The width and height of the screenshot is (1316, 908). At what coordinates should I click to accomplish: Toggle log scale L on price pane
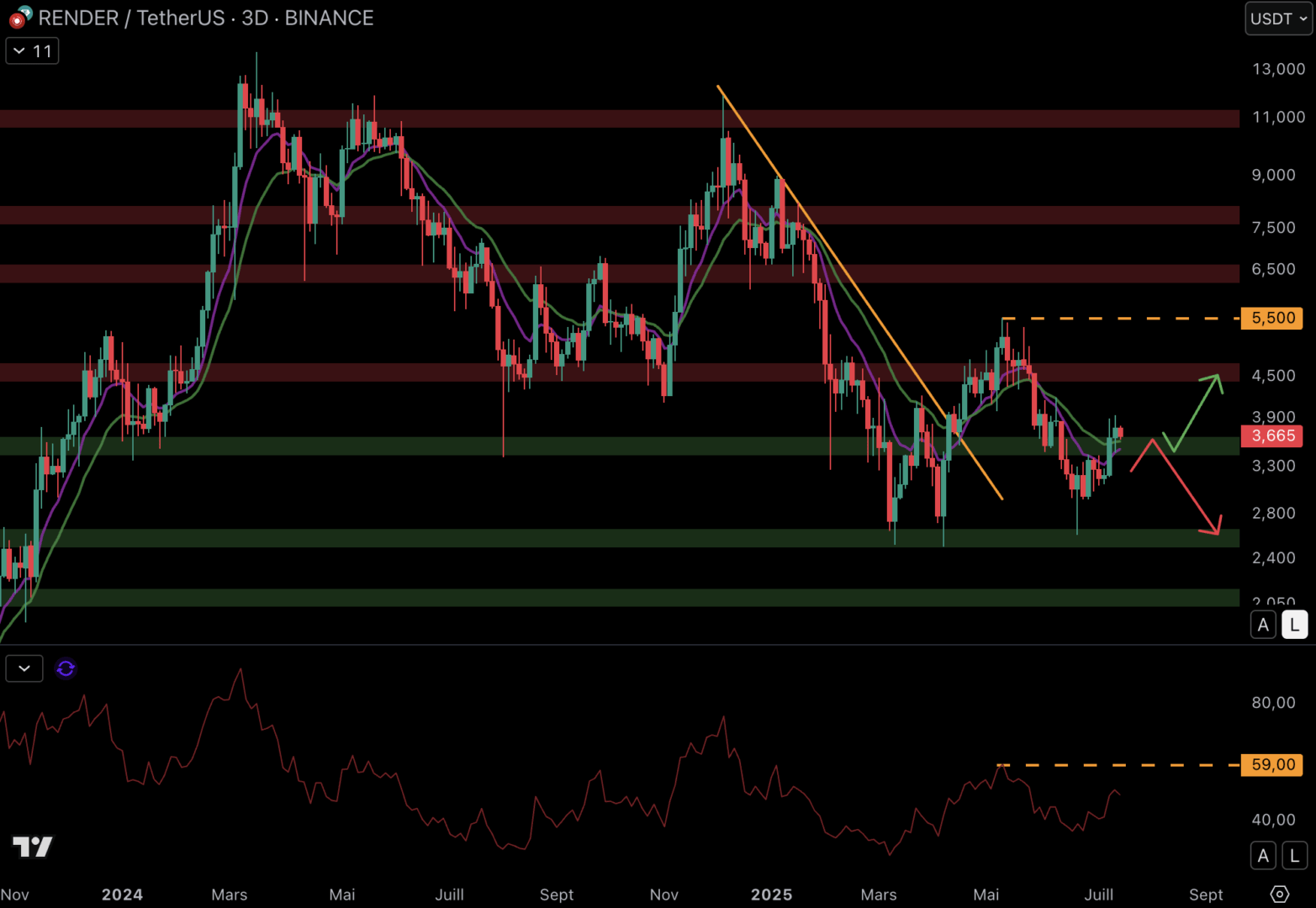(x=1294, y=625)
